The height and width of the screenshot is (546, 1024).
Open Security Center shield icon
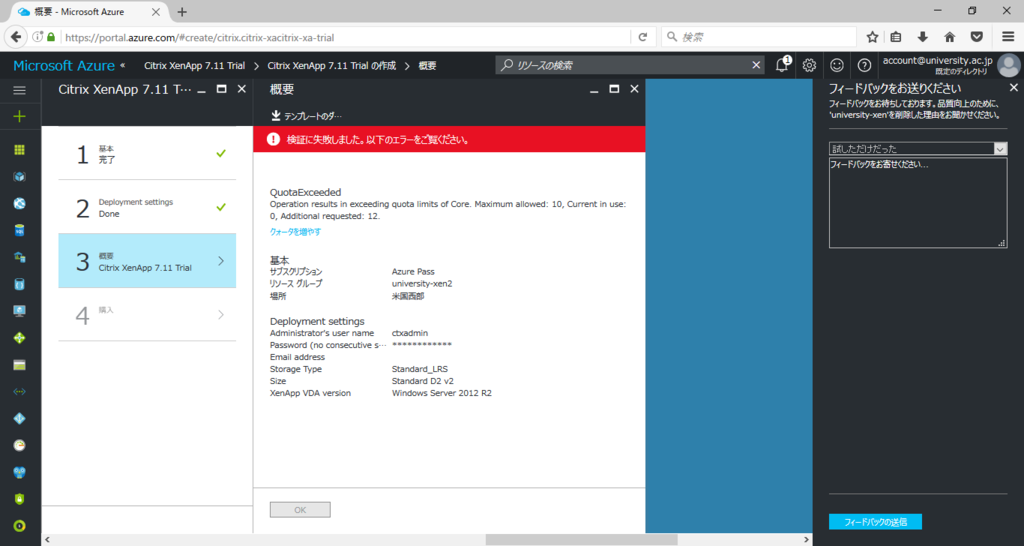[20, 499]
